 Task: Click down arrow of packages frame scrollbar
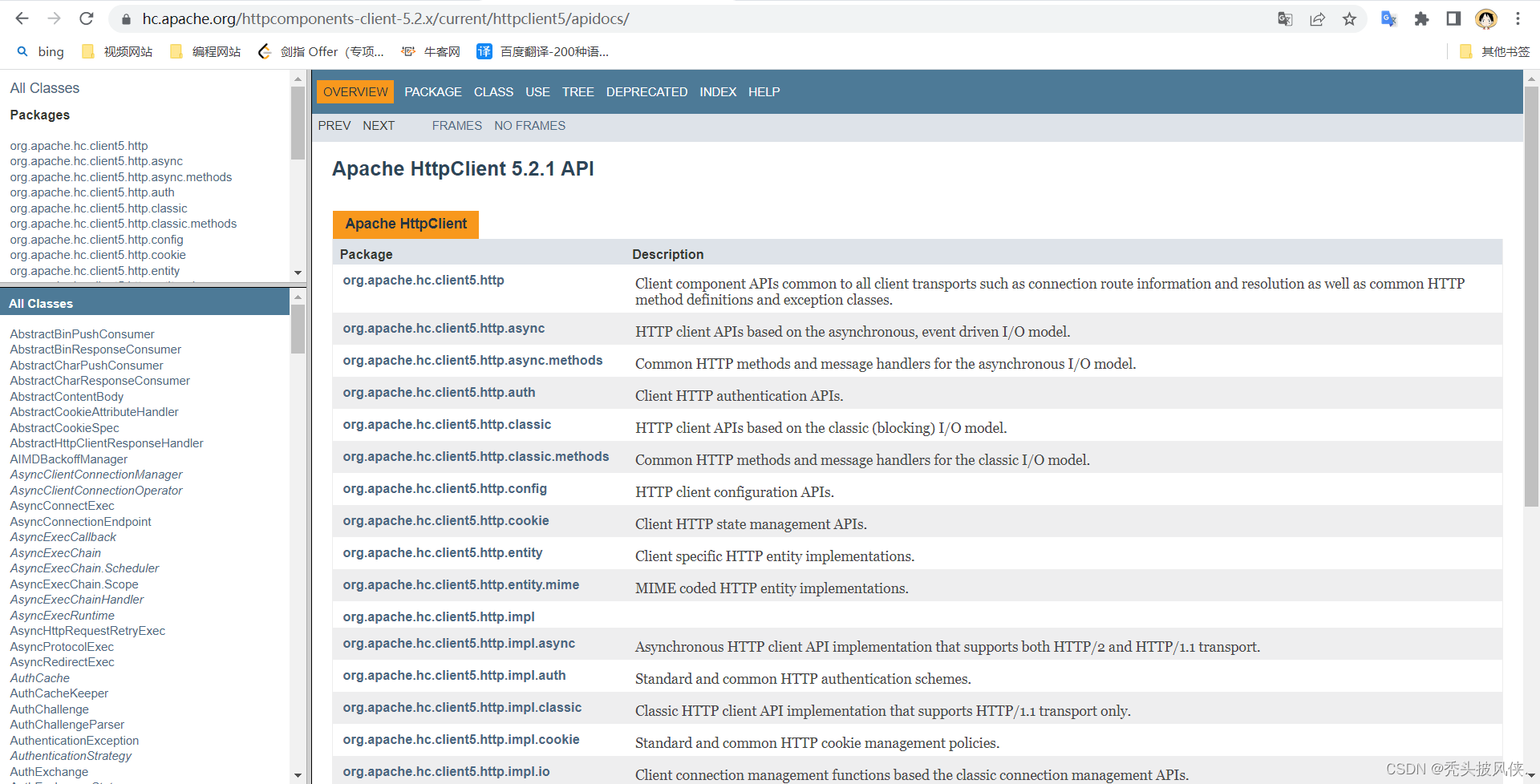[298, 273]
